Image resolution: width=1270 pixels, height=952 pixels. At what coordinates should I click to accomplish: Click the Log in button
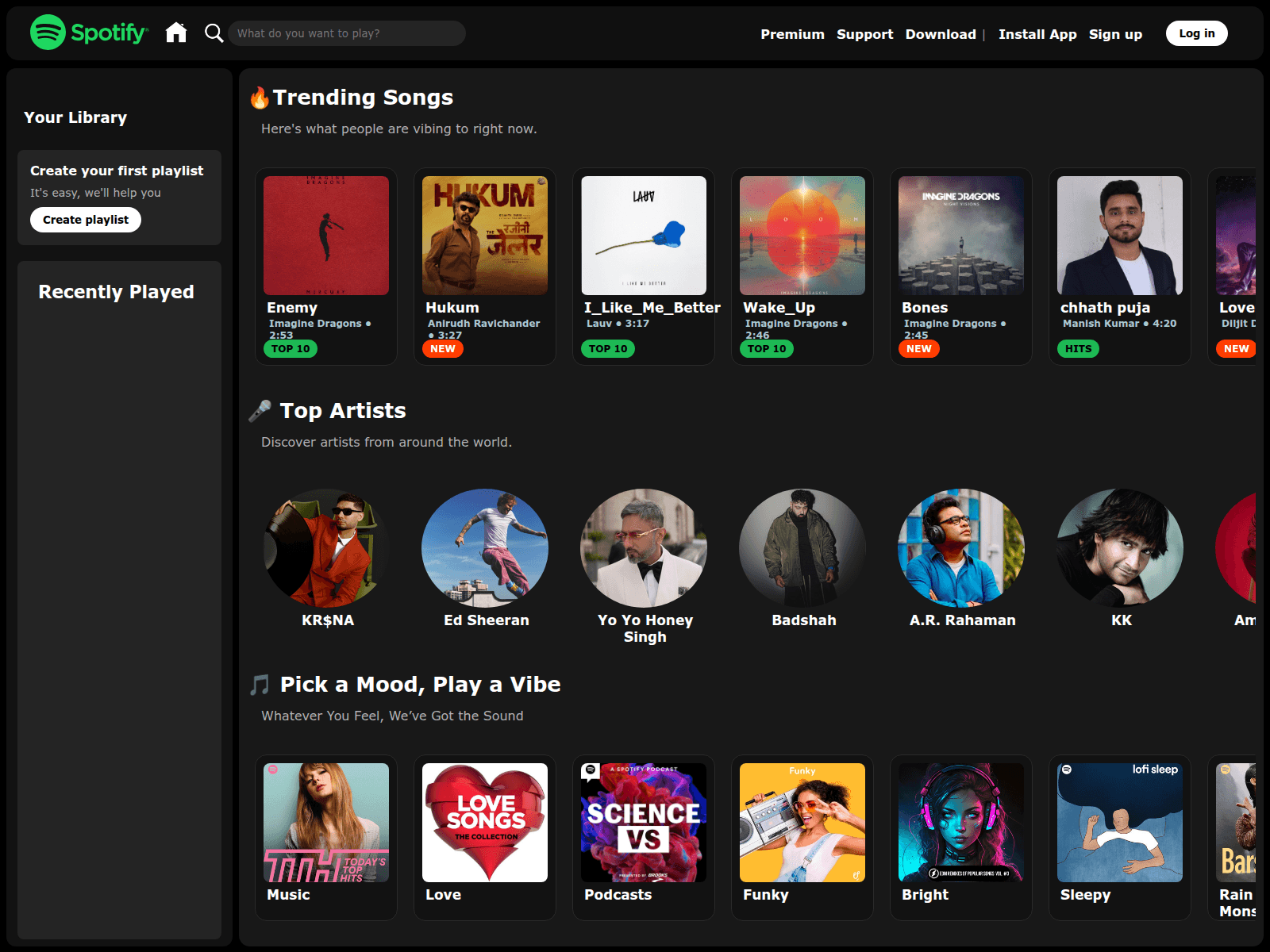click(1196, 33)
